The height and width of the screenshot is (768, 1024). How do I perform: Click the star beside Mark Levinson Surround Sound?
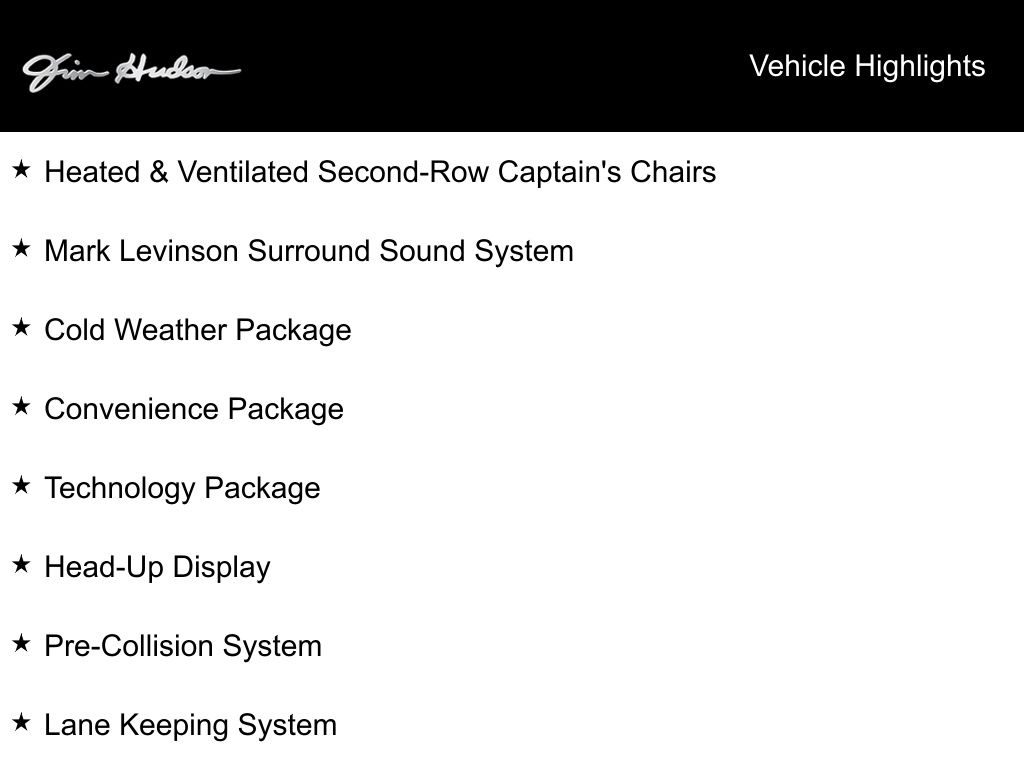coord(21,249)
